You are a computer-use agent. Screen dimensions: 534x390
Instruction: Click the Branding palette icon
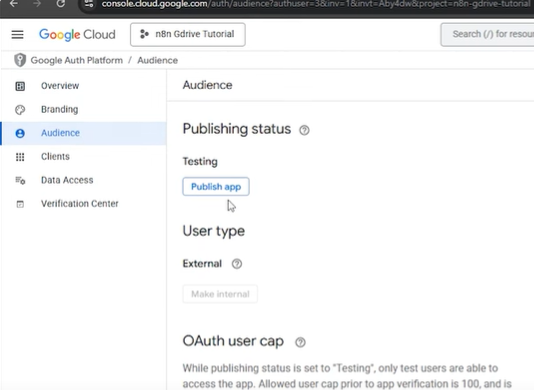pyautogui.click(x=20, y=110)
